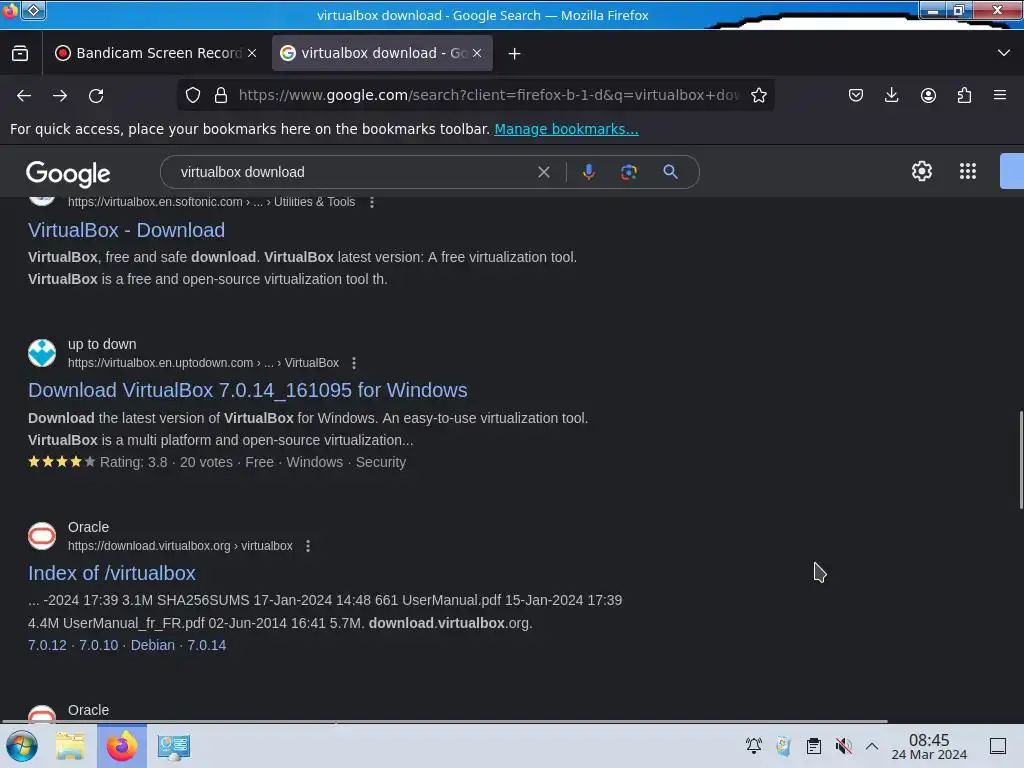The image size is (1024, 768).
Task: Click the Uptodown star rating 3.8 text
Action: [x=133, y=462]
